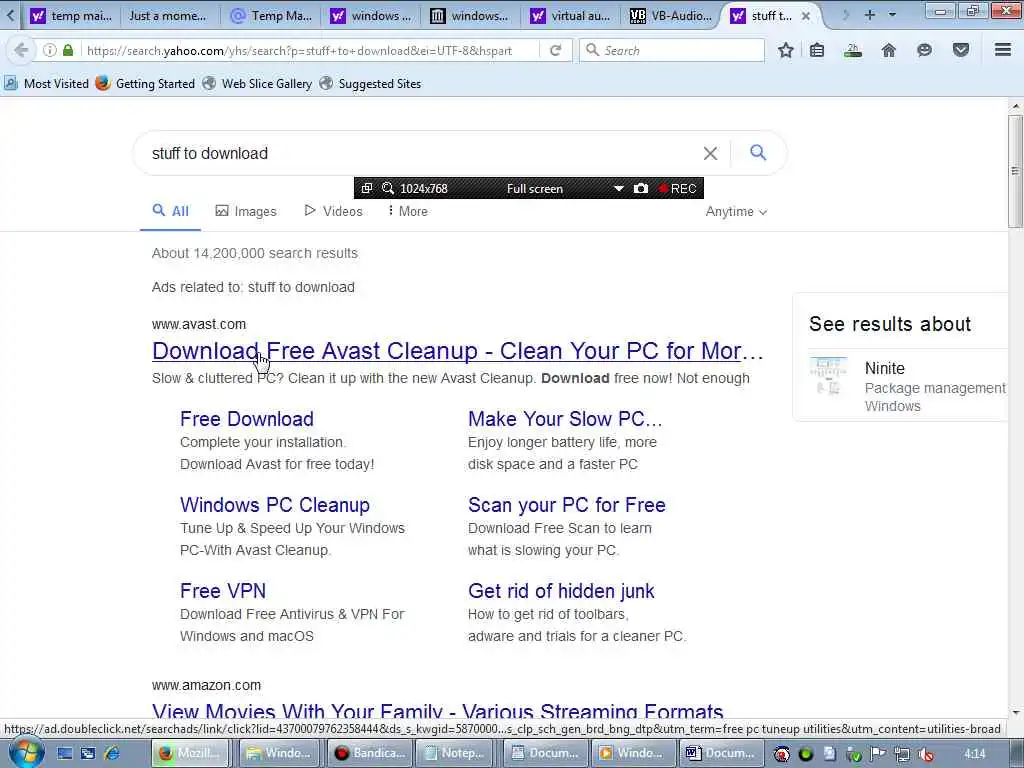Click the page vertical scrollbar thumb
Viewport: 1024px width, 768px height.
(1015, 171)
